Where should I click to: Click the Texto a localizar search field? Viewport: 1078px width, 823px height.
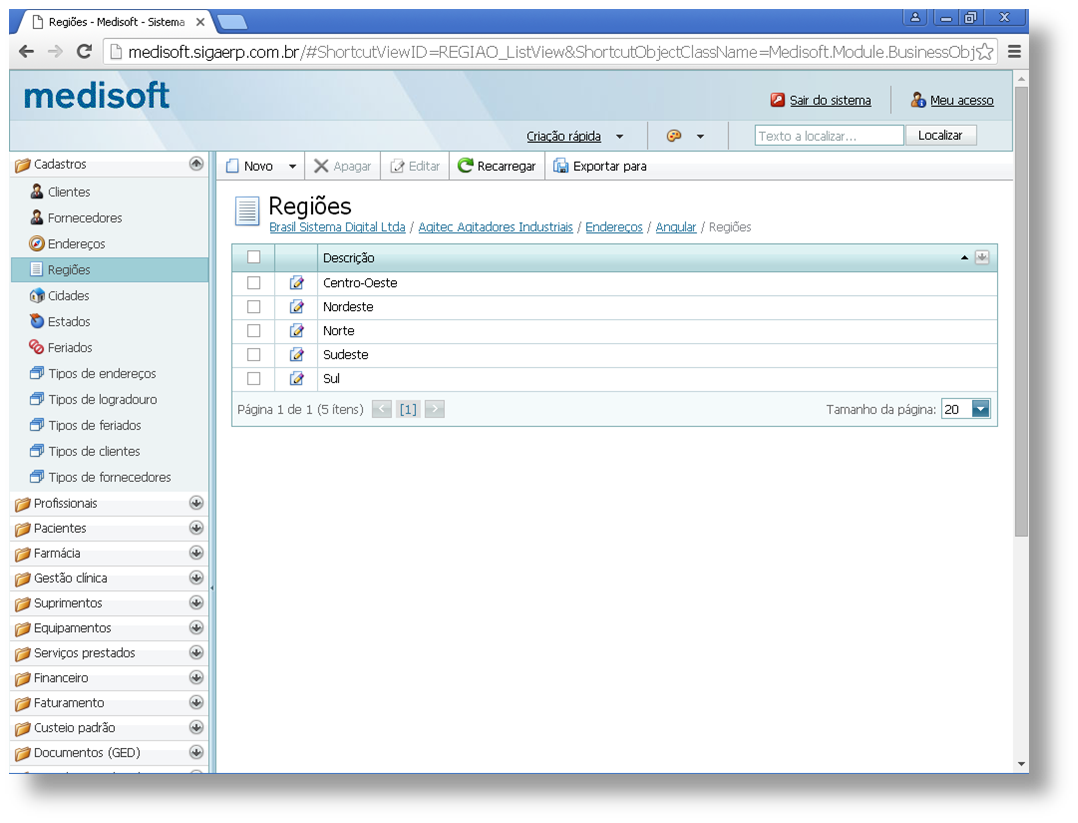(828, 135)
